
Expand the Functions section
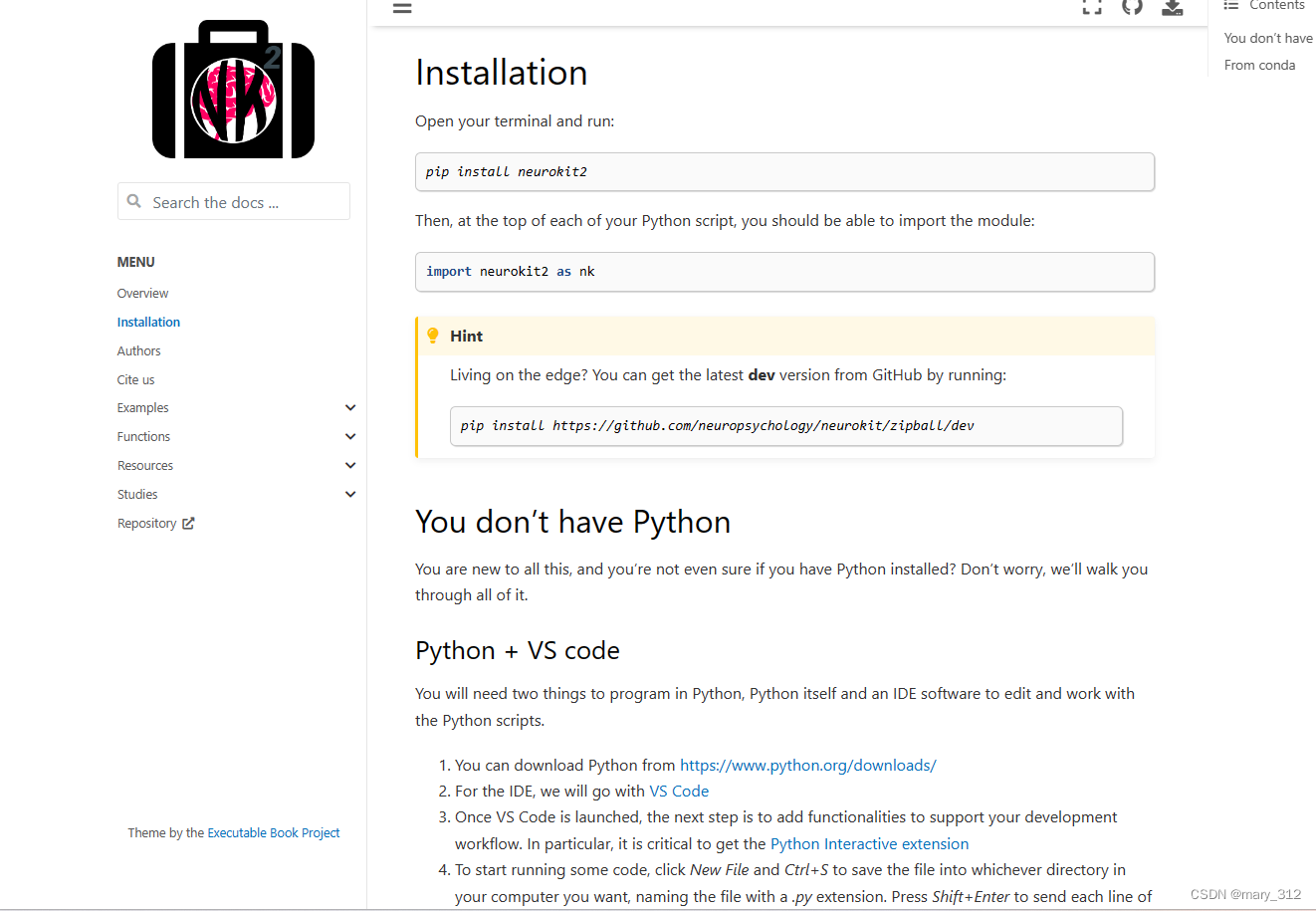coord(349,436)
